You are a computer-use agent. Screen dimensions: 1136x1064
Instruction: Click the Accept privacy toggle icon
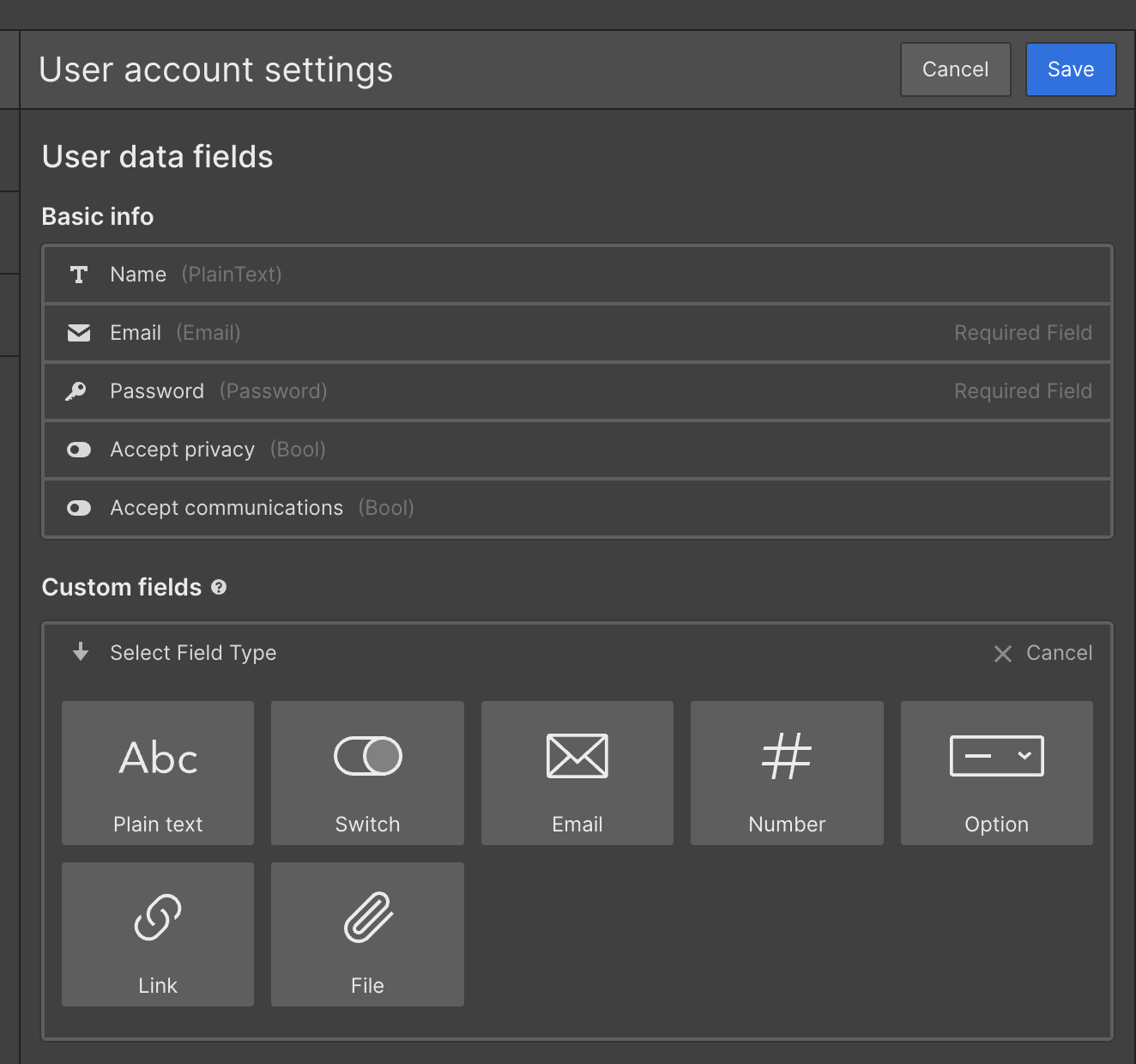(79, 450)
